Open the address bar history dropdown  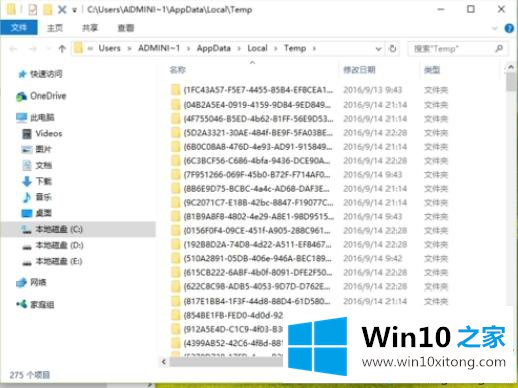(378, 49)
